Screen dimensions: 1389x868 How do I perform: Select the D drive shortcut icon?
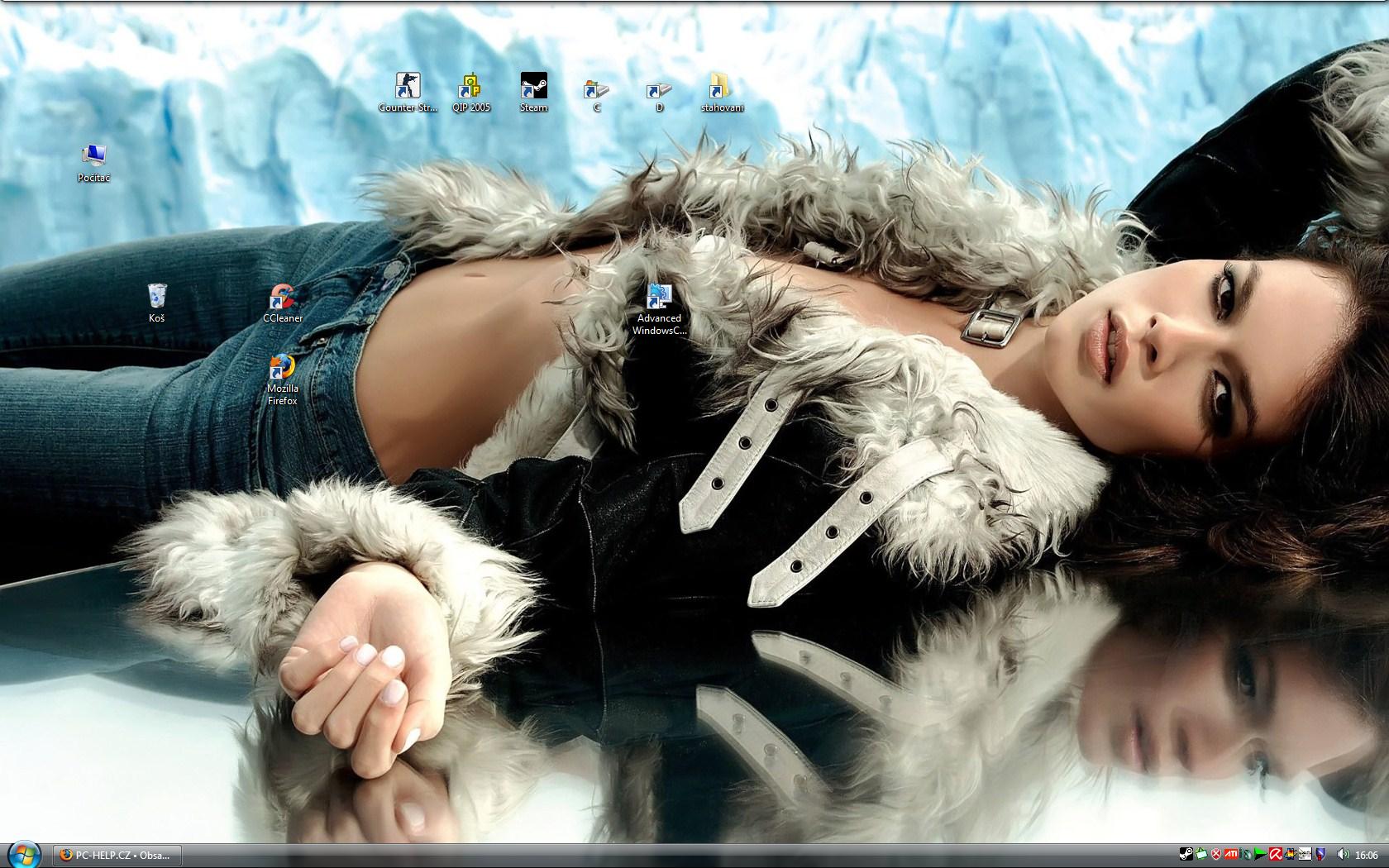(659, 89)
